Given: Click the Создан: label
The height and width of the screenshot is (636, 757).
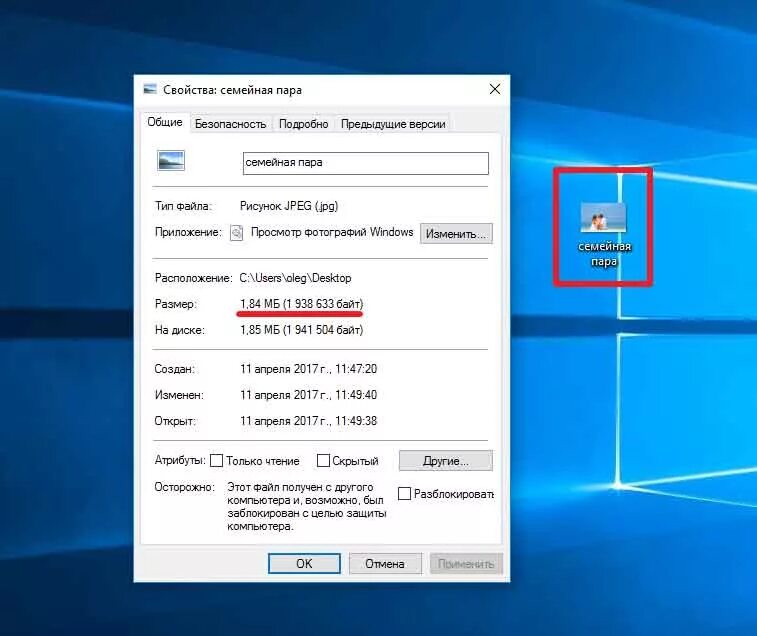Looking at the screenshot, I should tap(174, 369).
